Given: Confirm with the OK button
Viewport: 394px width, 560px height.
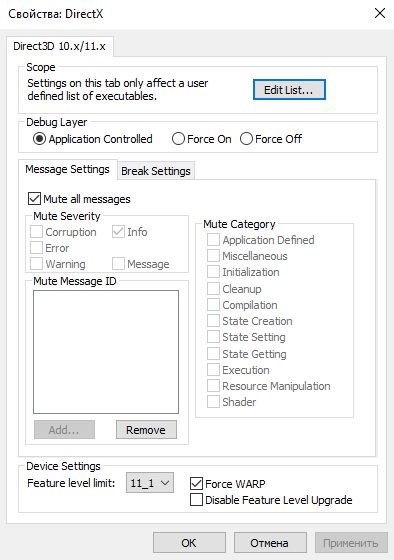Looking at the screenshot, I should (x=189, y=543).
